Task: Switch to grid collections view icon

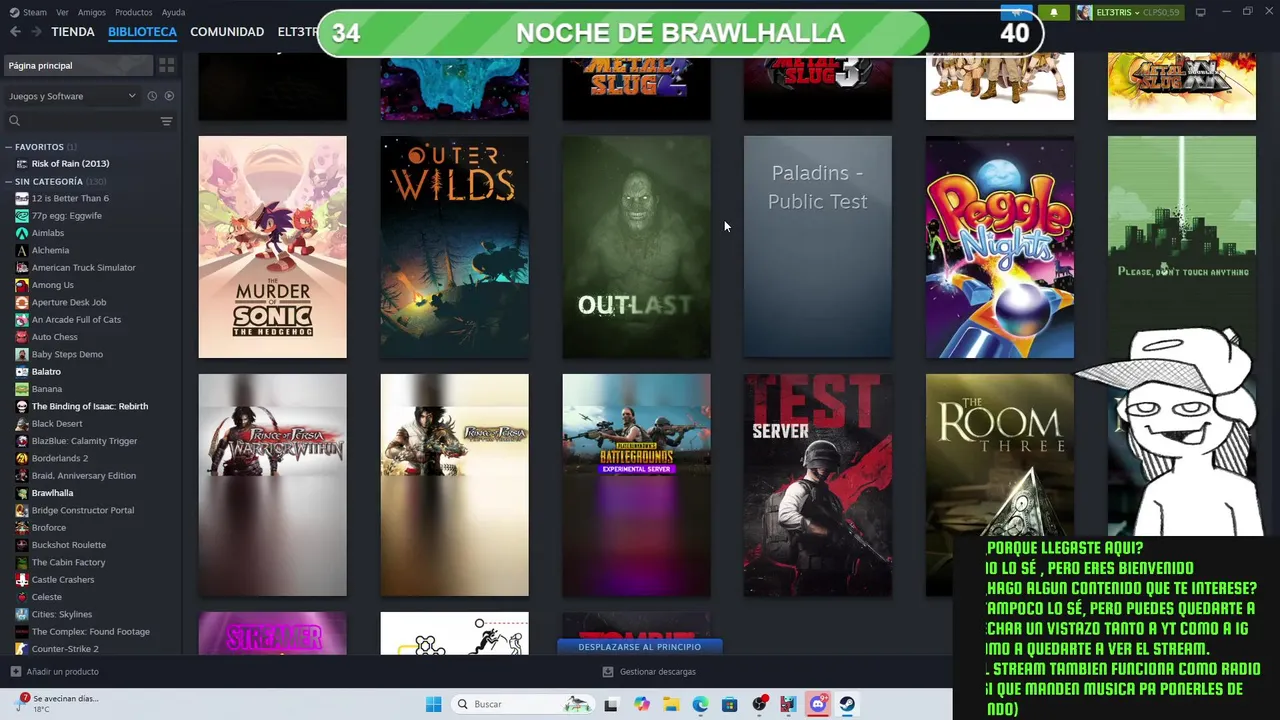Action: coord(167,65)
